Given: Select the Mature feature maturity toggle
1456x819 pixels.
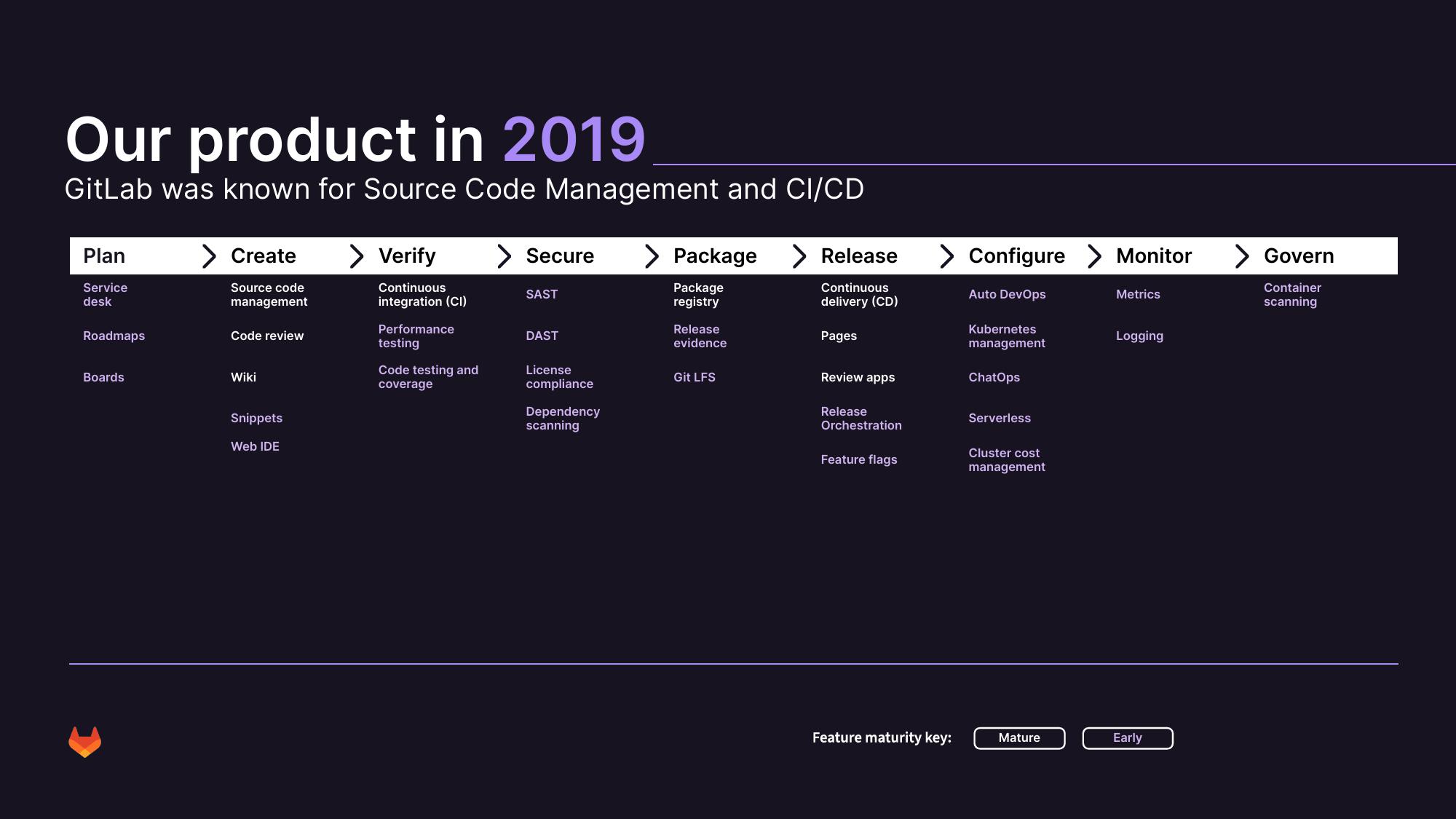Looking at the screenshot, I should click(x=1019, y=738).
